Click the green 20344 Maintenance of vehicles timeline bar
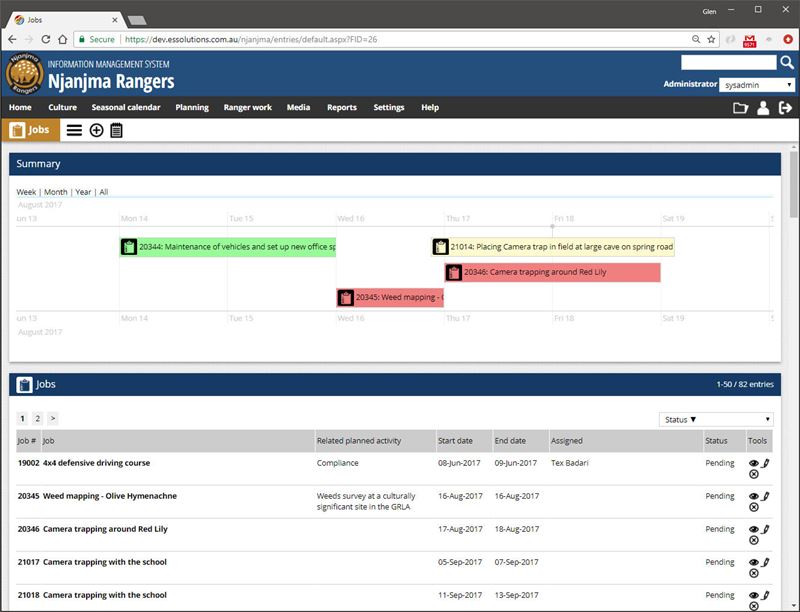This screenshot has height=612, width=800. click(228, 246)
